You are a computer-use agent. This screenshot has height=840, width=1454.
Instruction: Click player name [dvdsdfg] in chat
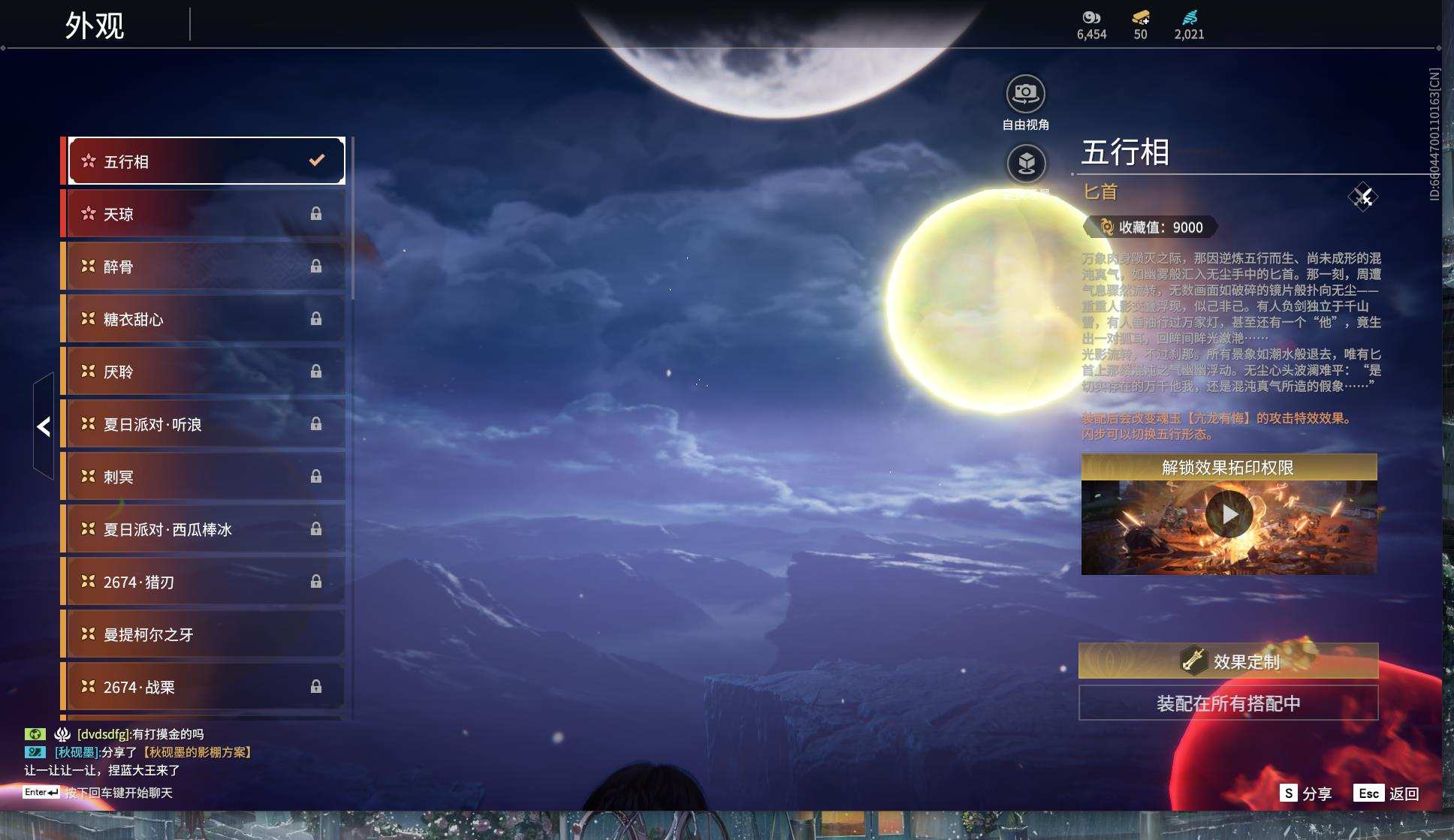103,734
